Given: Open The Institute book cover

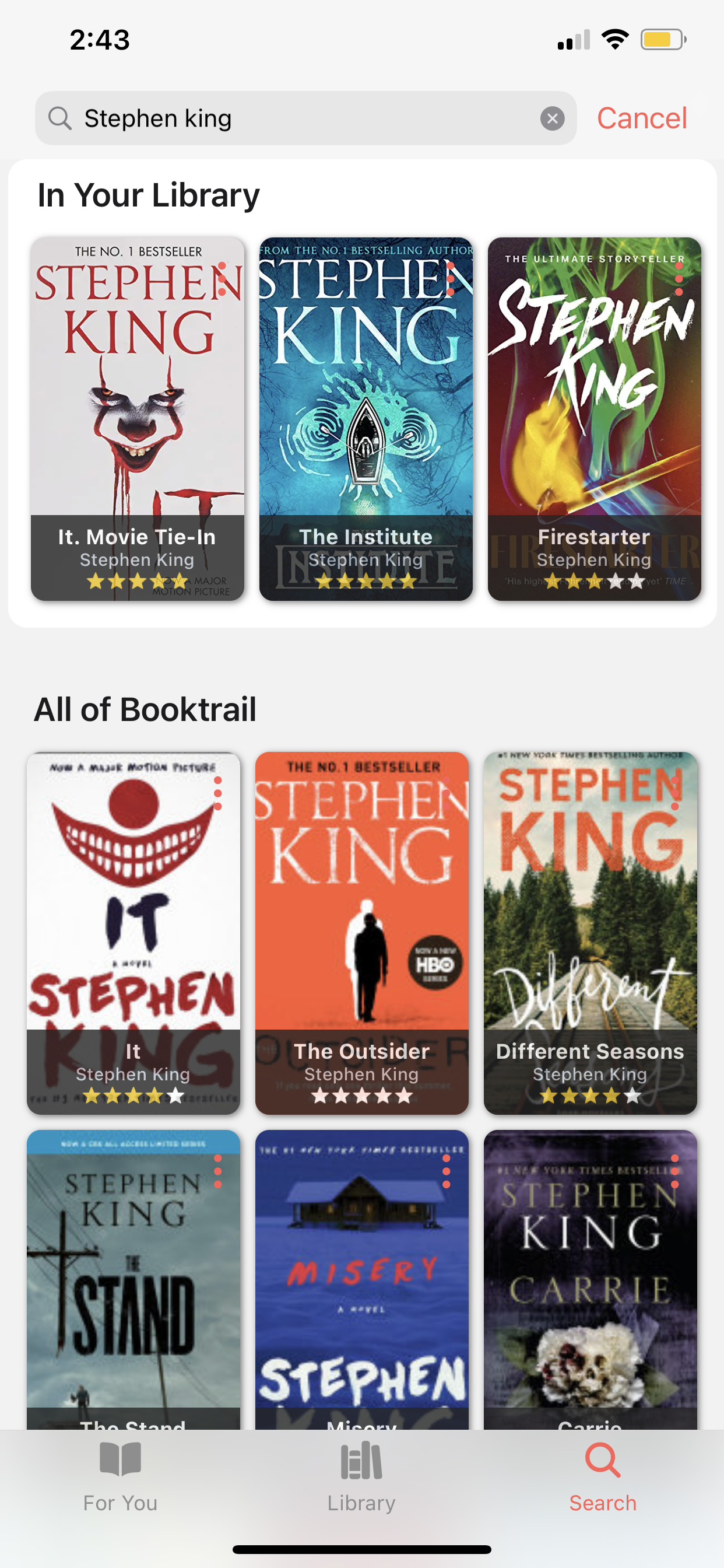Looking at the screenshot, I should [x=365, y=419].
